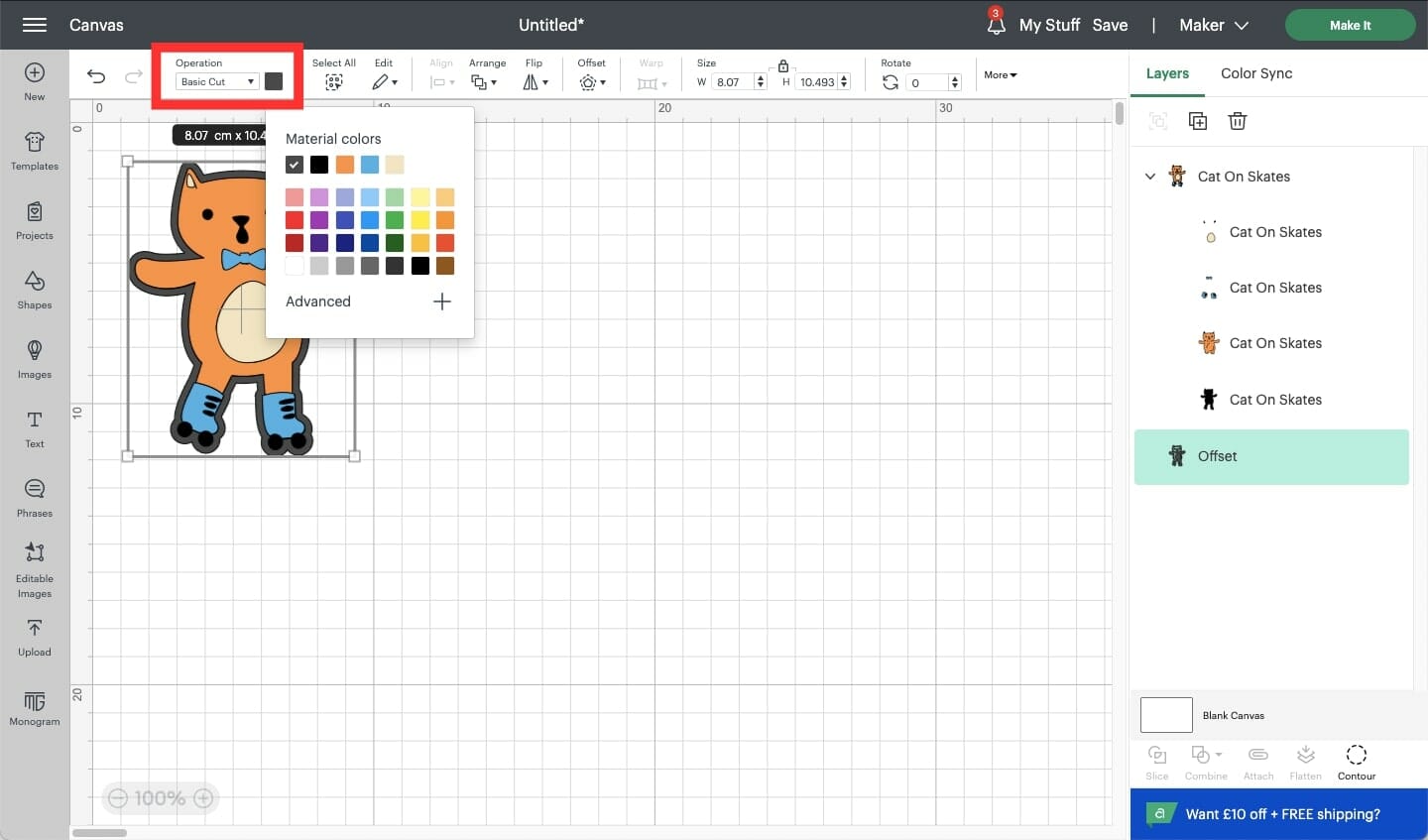Image resolution: width=1428 pixels, height=840 pixels.
Task: Open the hamburger main menu
Action: click(x=35, y=25)
